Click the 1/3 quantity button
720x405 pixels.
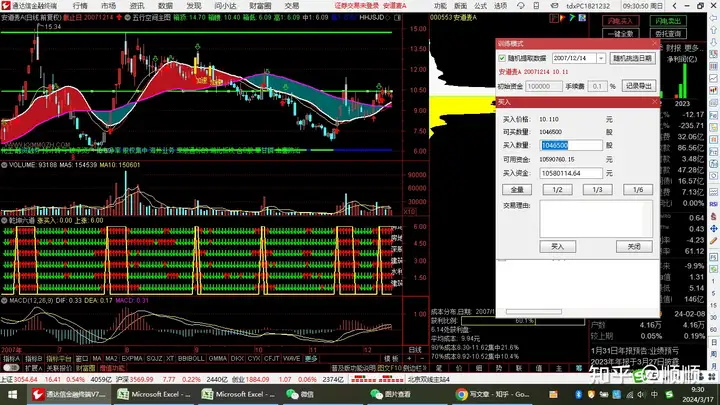coord(597,190)
